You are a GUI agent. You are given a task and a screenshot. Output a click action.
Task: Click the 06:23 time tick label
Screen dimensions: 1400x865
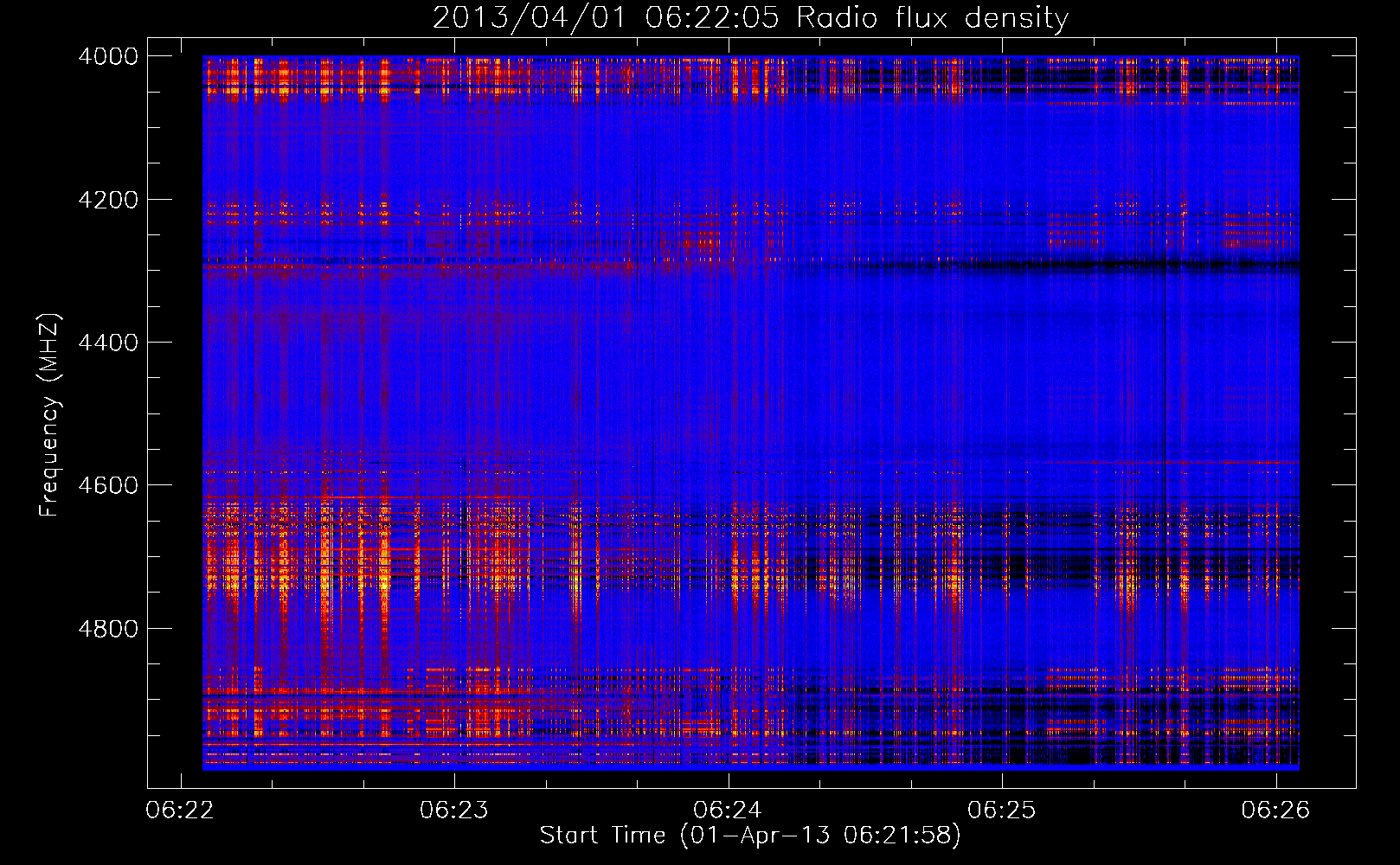[x=454, y=811]
